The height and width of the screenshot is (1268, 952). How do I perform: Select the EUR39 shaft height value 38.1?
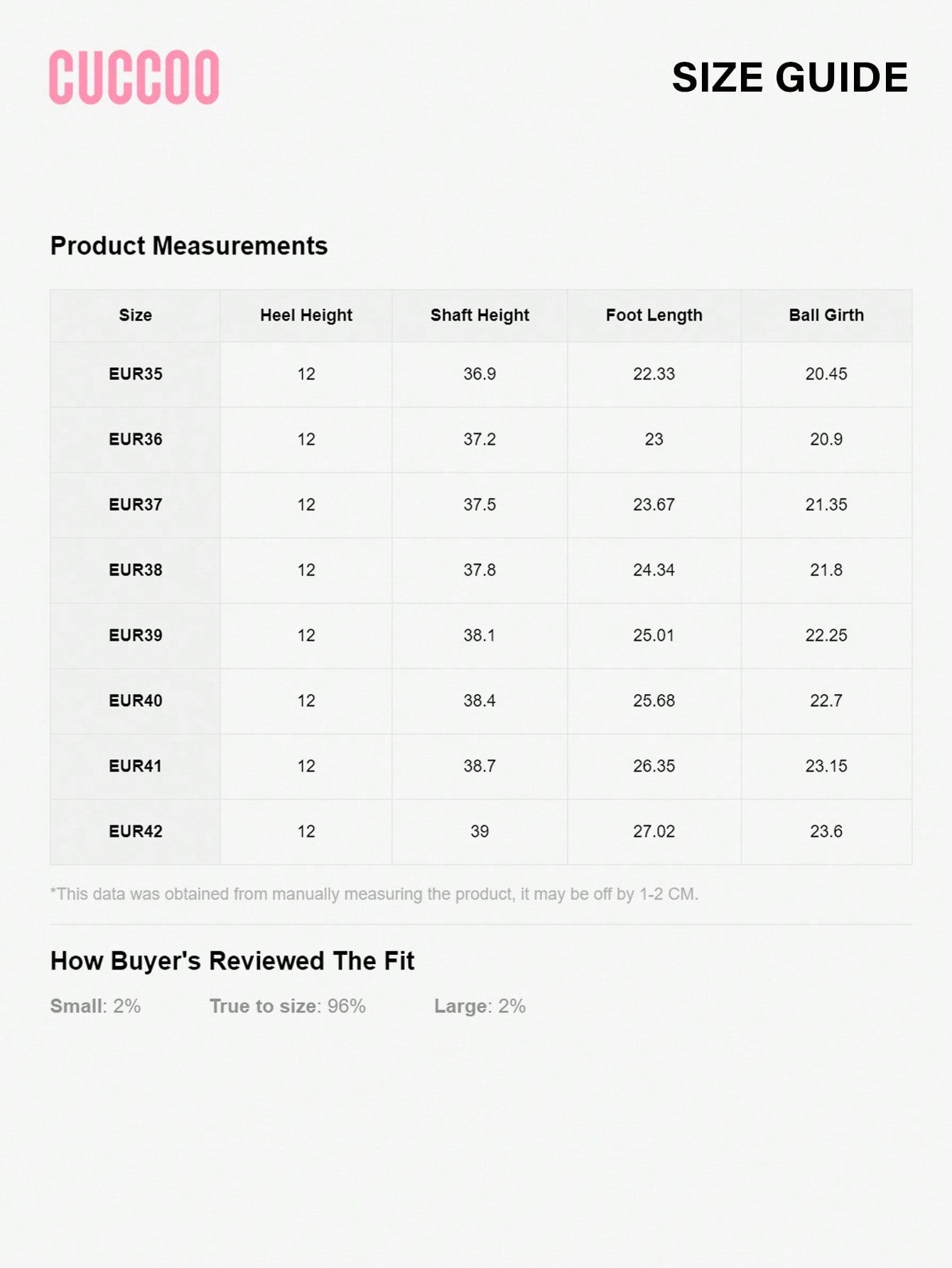(480, 636)
